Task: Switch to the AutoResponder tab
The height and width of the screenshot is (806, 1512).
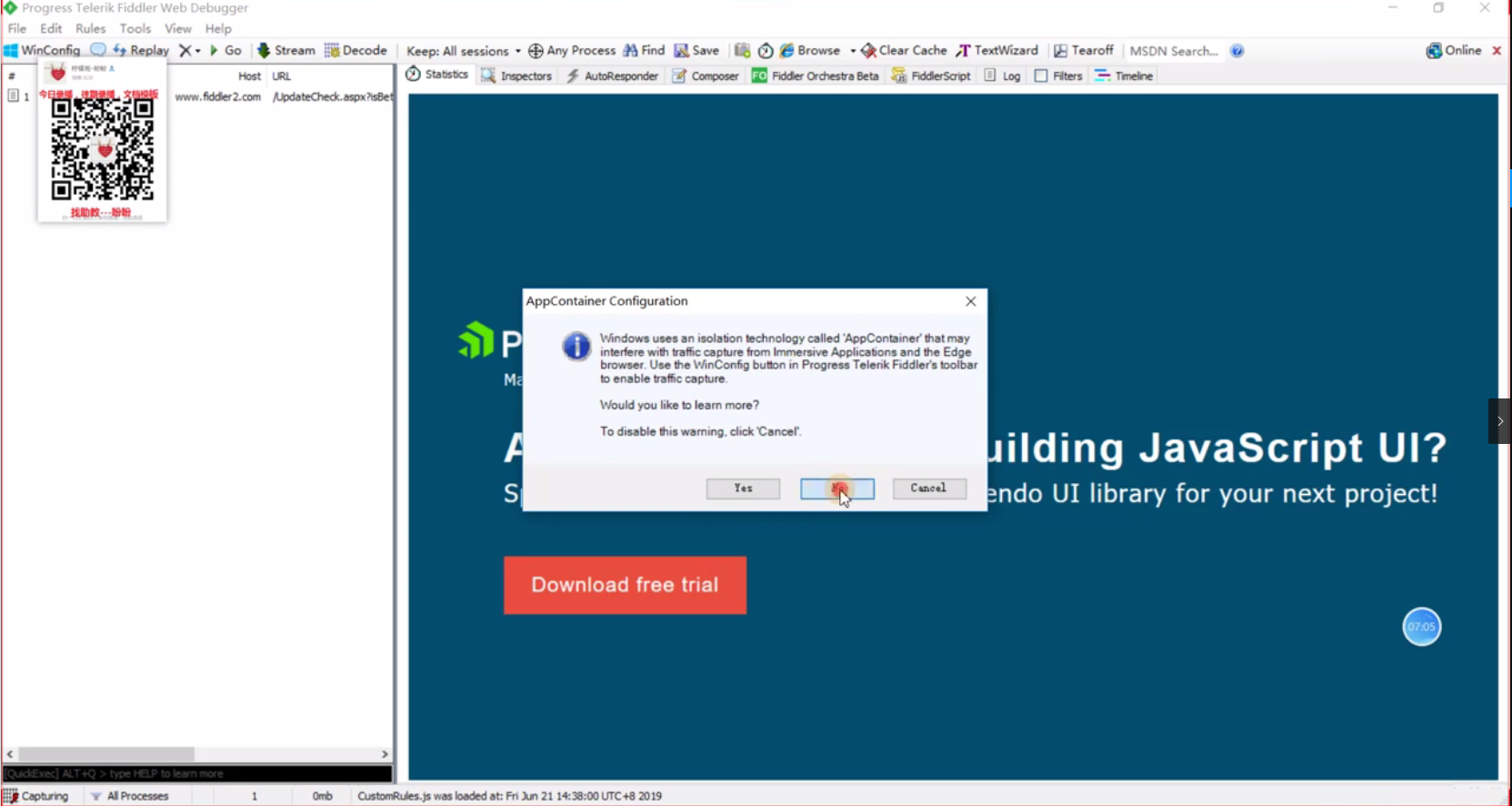Action: click(612, 76)
